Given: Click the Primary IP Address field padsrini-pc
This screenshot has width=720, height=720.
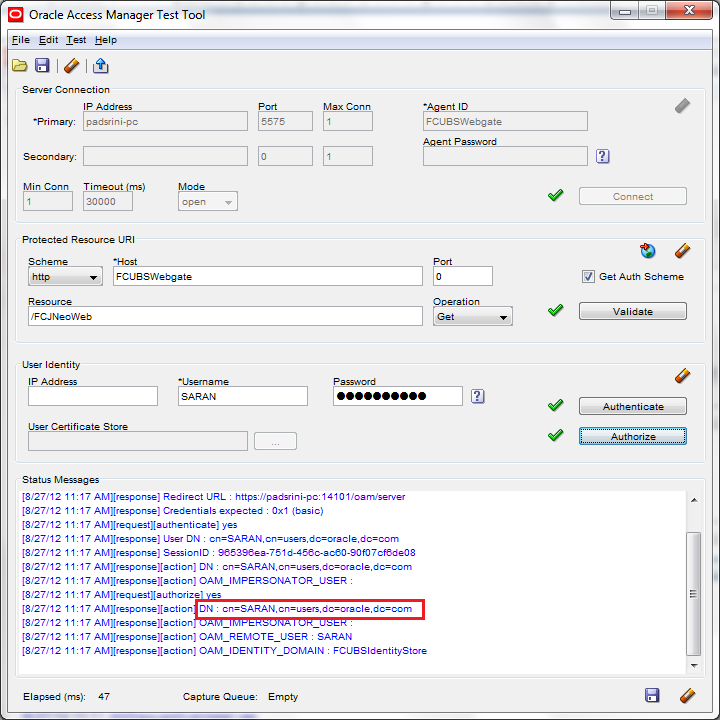Looking at the screenshot, I should click(165, 121).
